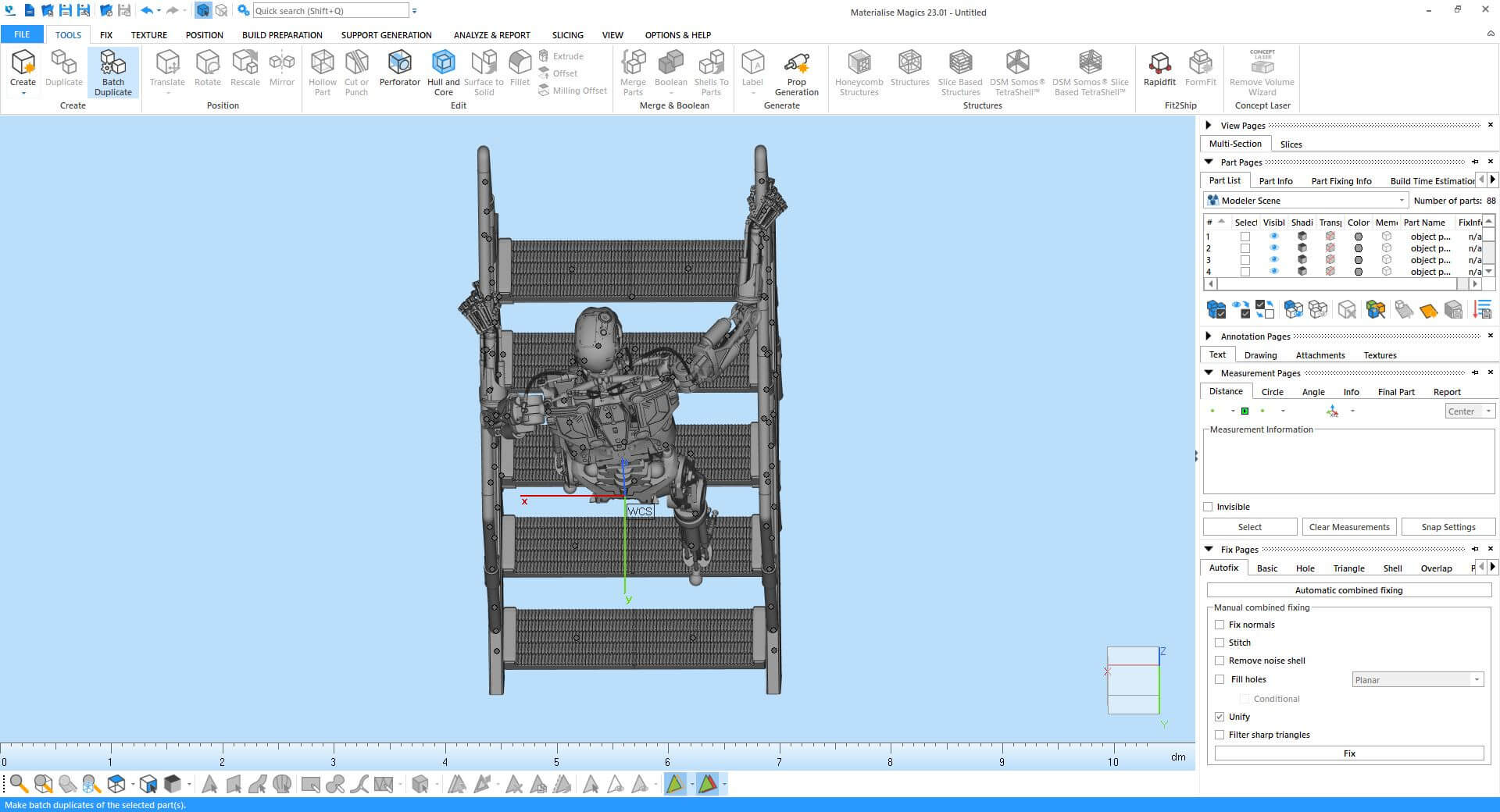Switch to the Part Info tab
This screenshot has width=1500, height=812.
point(1275,181)
